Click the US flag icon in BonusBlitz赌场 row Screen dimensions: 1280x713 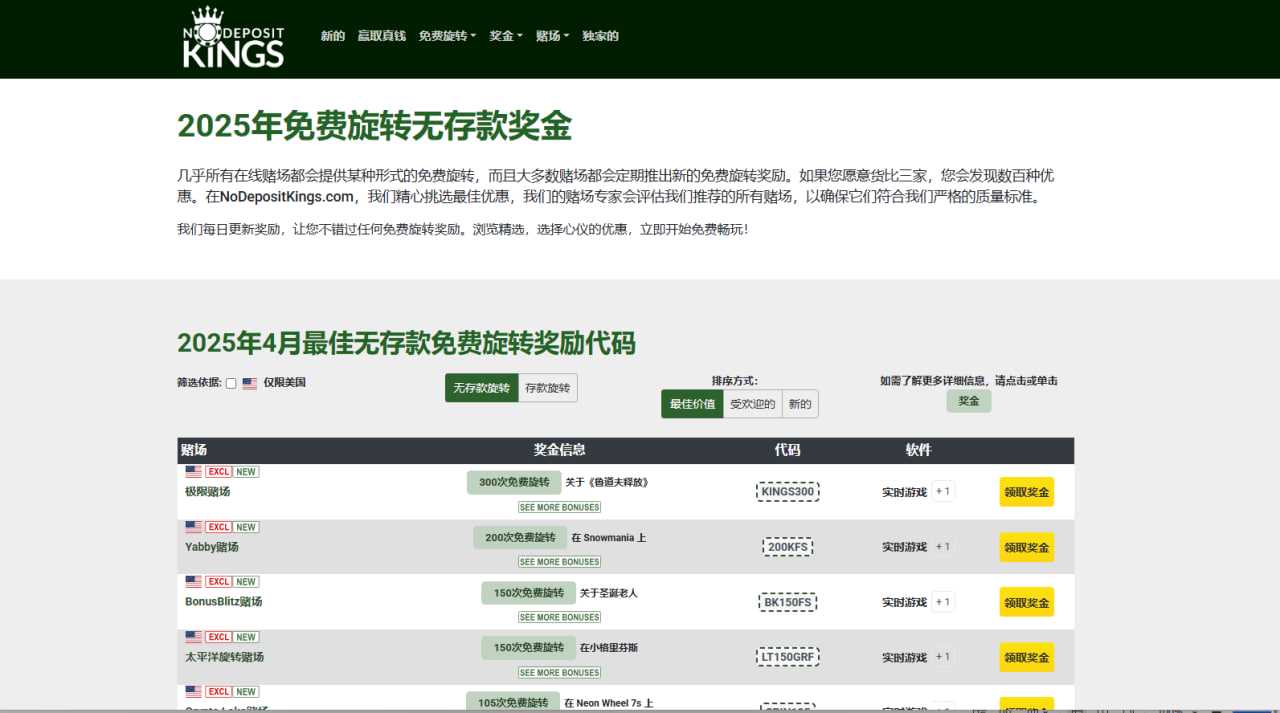(193, 582)
